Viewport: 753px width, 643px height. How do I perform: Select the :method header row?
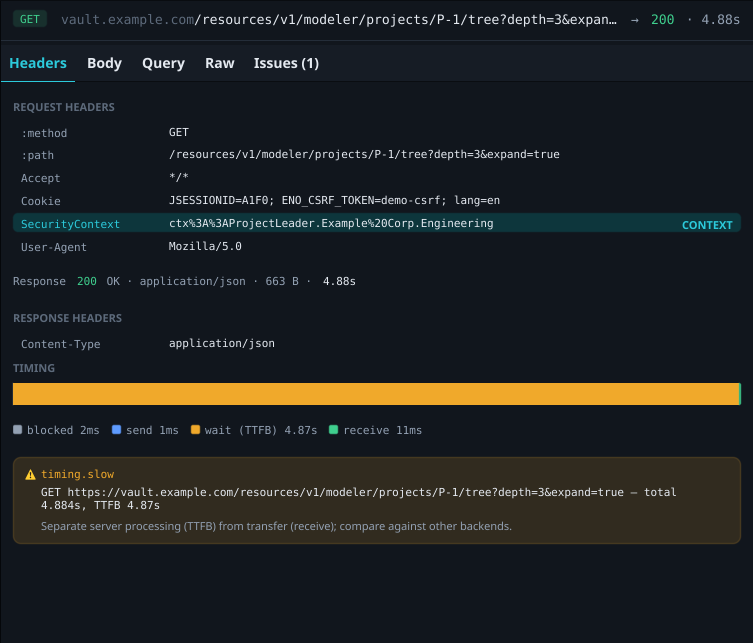tap(376, 133)
